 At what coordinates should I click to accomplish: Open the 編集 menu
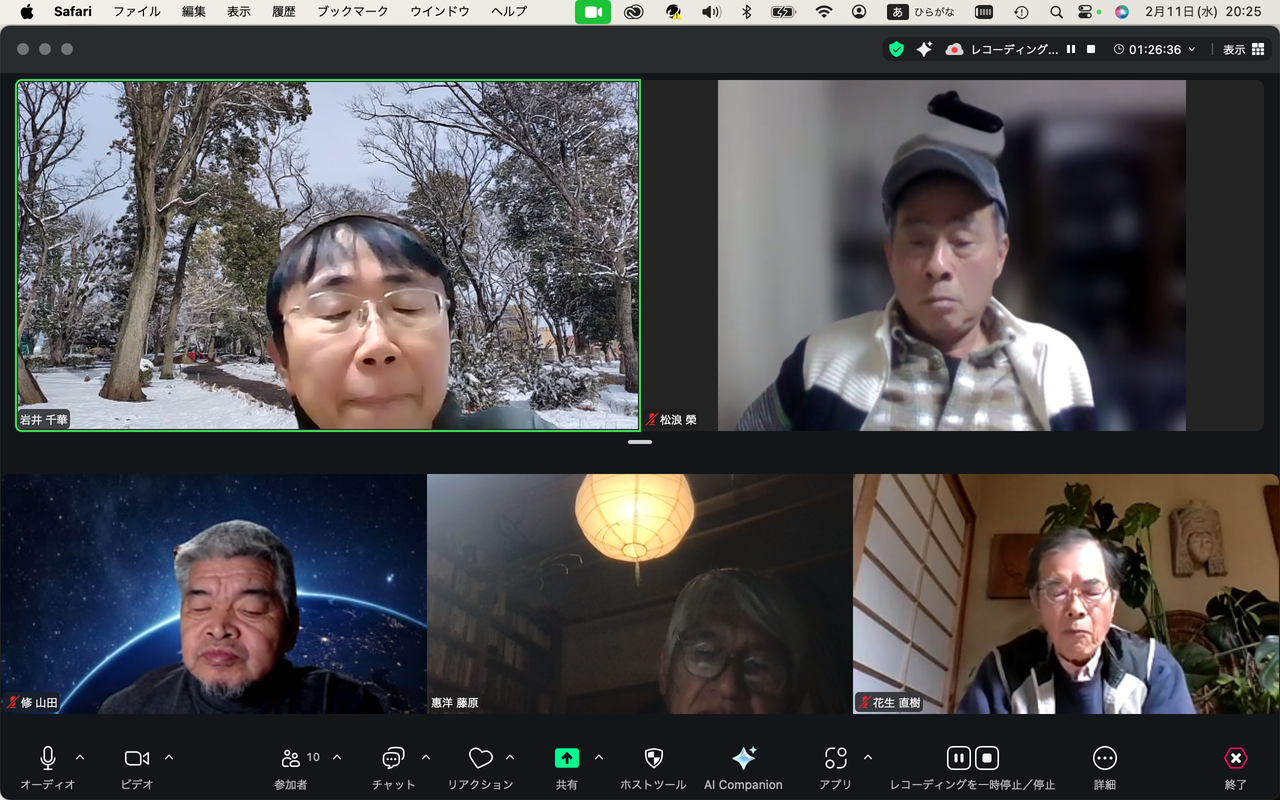coord(194,12)
